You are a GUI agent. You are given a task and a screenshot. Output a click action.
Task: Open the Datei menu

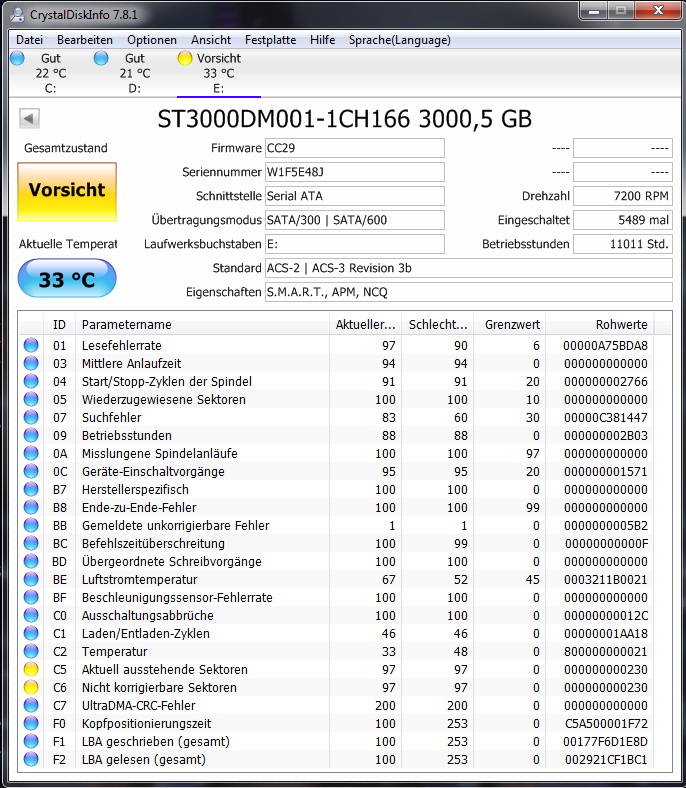[29, 40]
